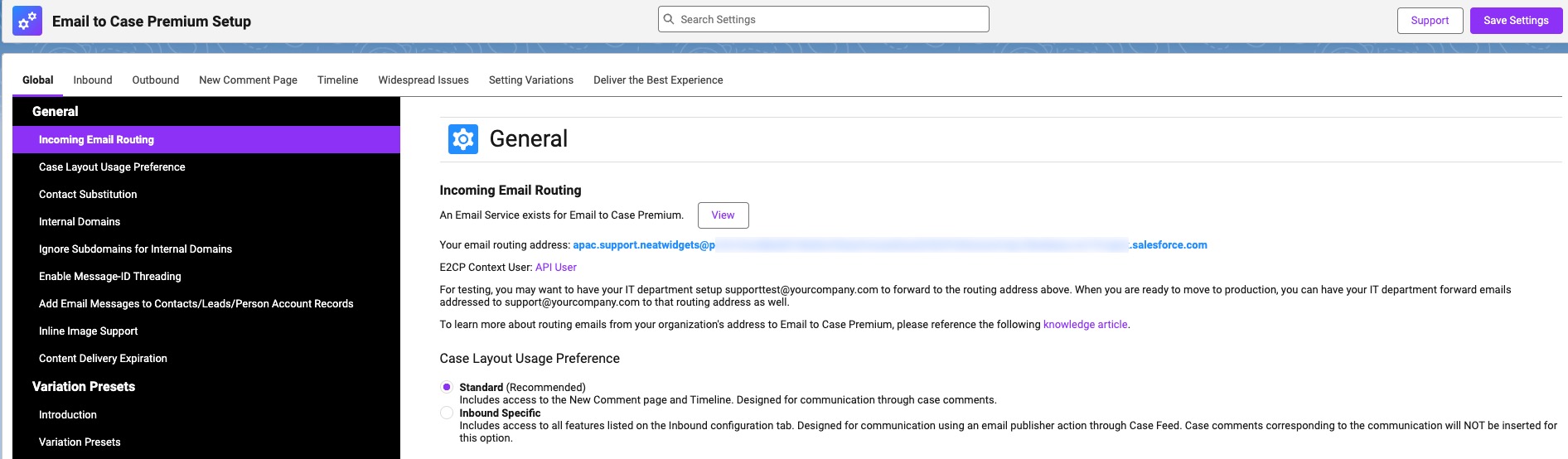
Task: Switch to the Widespread Issues tab
Action: pyautogui.click(x=423, y=80)
